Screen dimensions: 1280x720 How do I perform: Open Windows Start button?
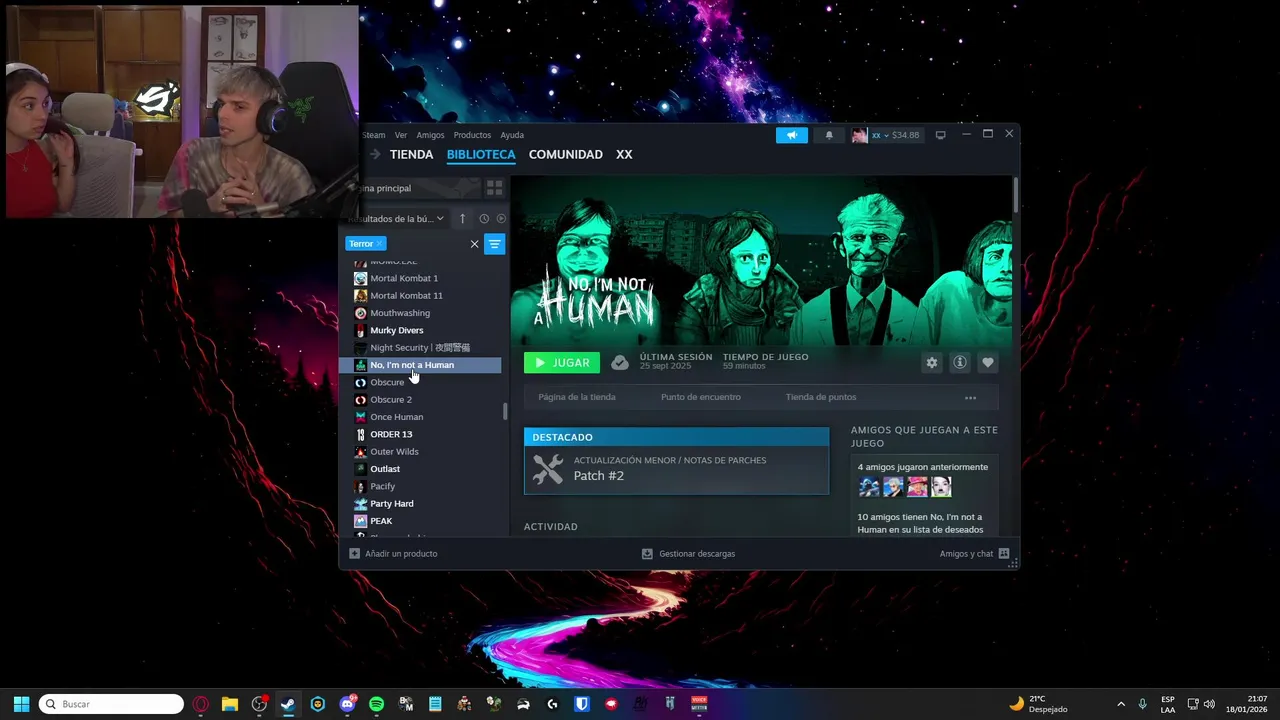tap(21, 704)
